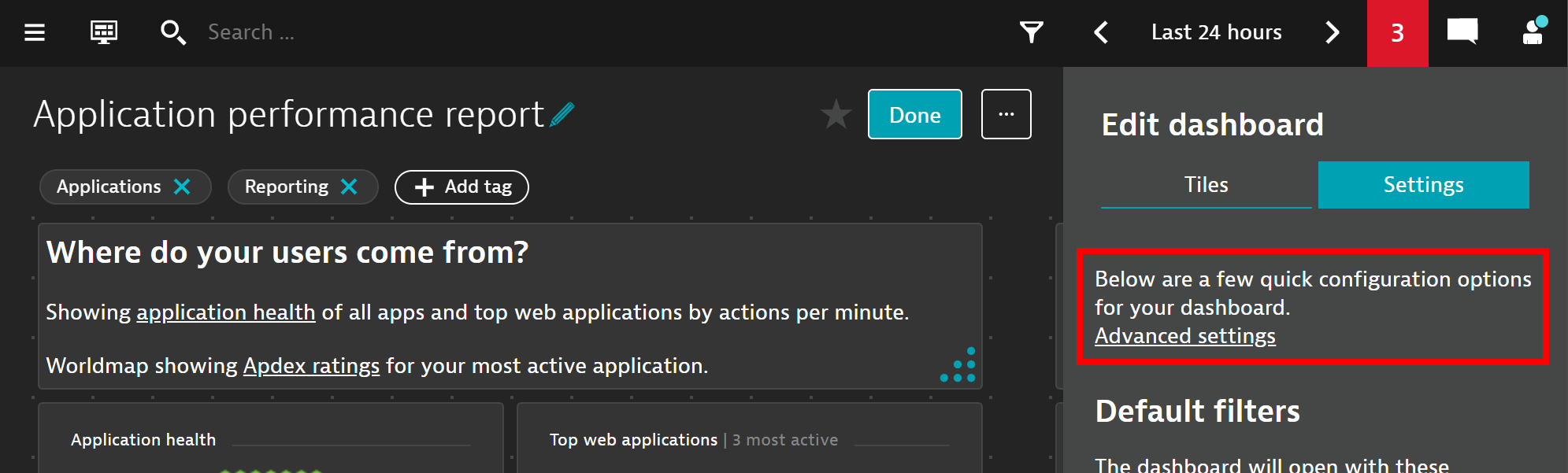Go to previous timeframe arrow

1101,32
